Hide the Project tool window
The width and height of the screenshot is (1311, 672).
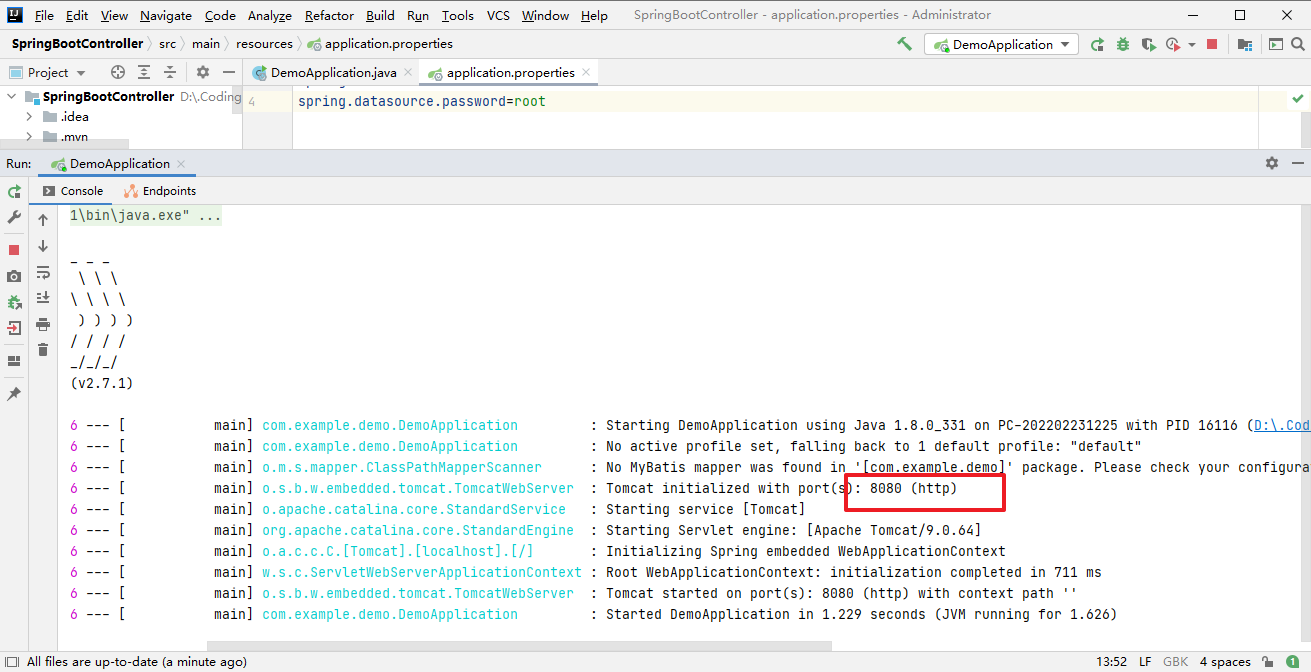[229, 72]
